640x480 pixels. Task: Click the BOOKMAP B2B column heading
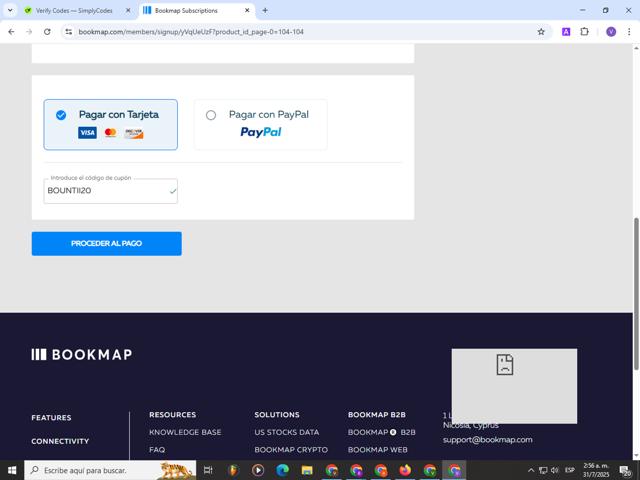377,415
